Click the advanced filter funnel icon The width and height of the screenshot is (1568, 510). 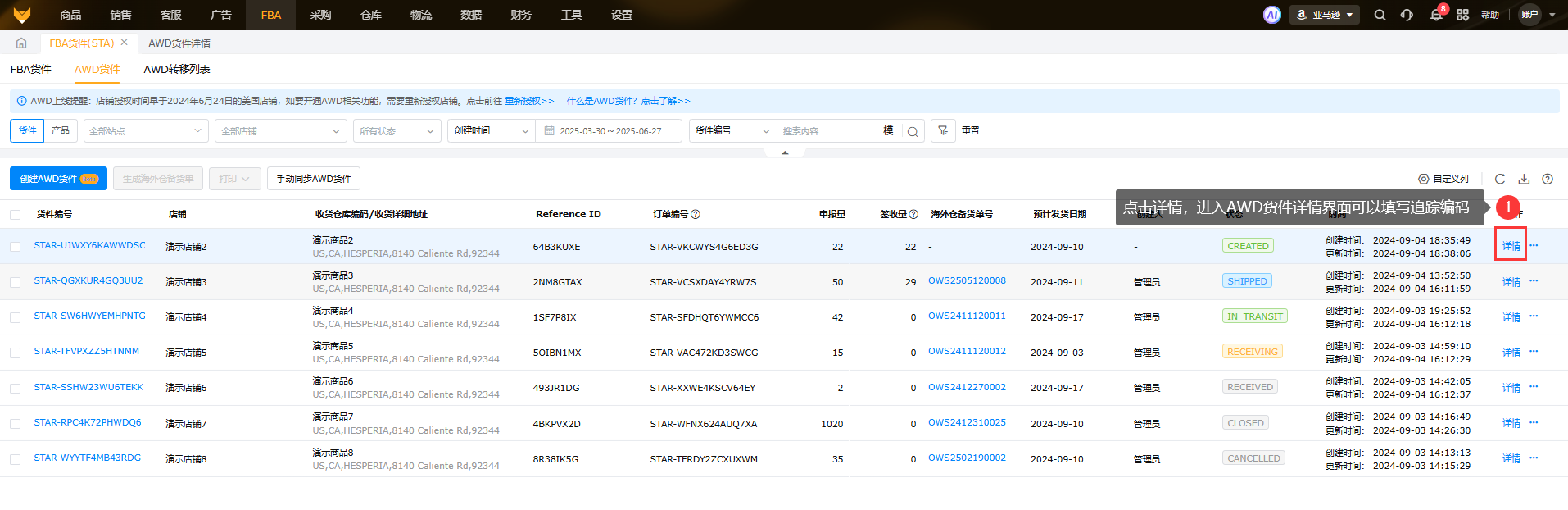pos(943,131)
